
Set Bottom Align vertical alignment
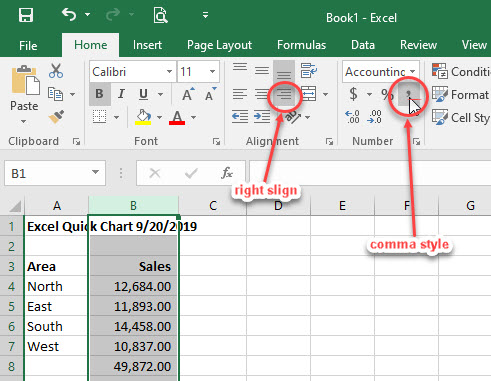click(x=284, y=71)
